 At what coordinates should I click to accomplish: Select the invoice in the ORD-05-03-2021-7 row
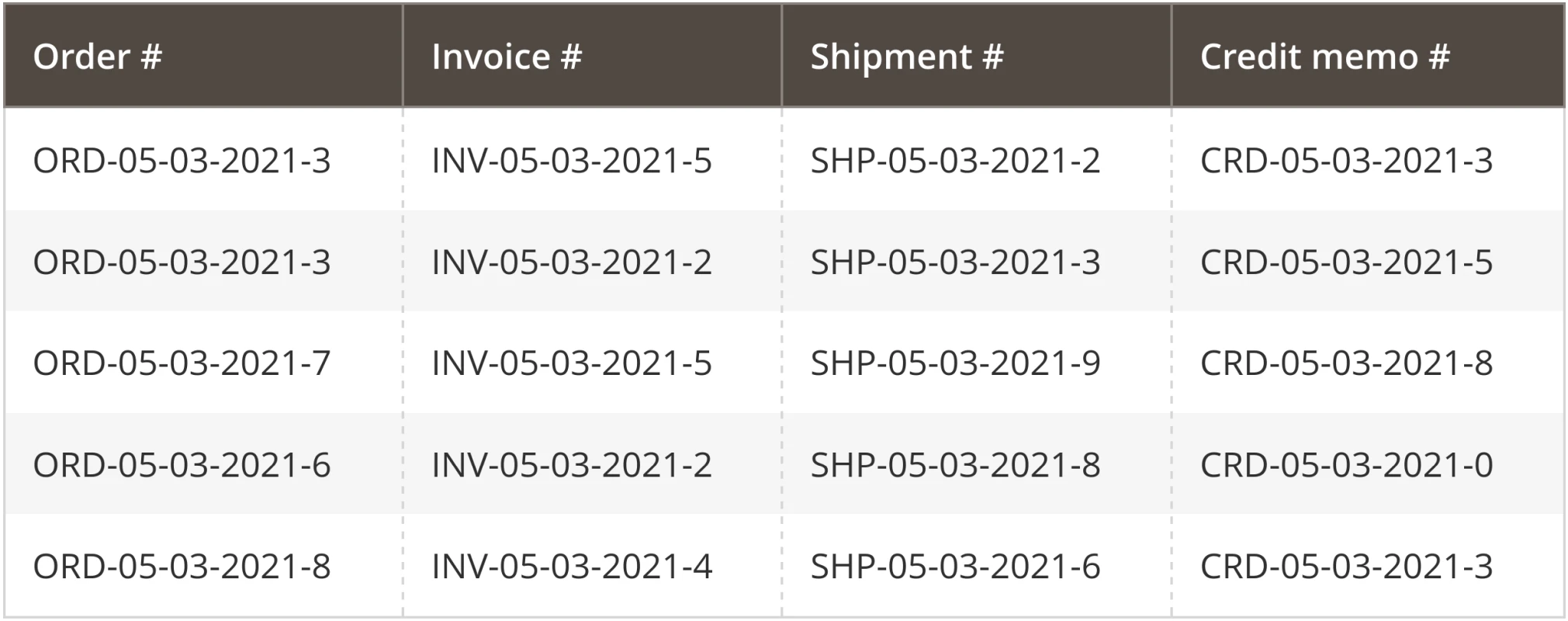click(x=571, y=363)
